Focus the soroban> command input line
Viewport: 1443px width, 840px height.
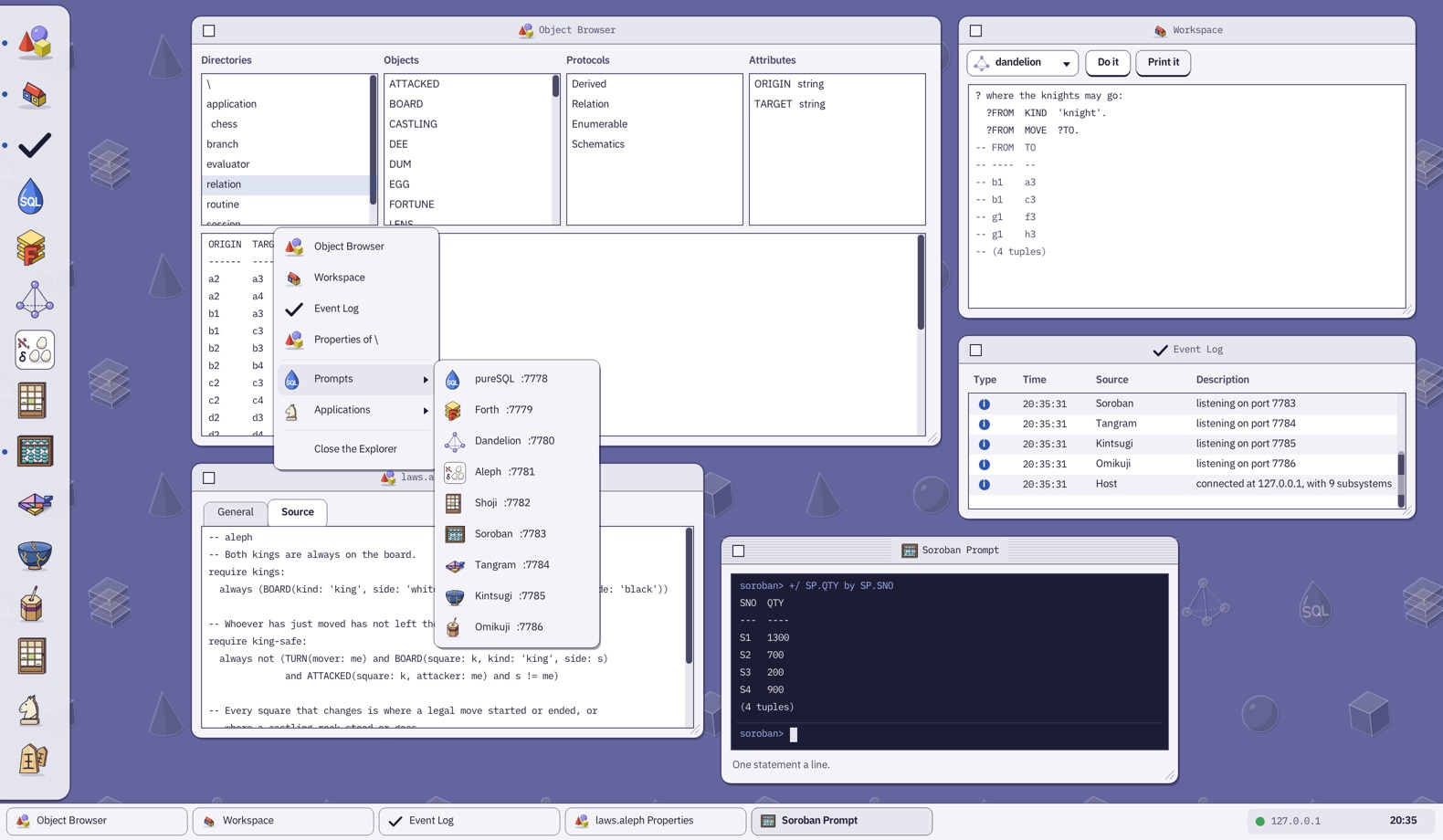click(950, 734)
